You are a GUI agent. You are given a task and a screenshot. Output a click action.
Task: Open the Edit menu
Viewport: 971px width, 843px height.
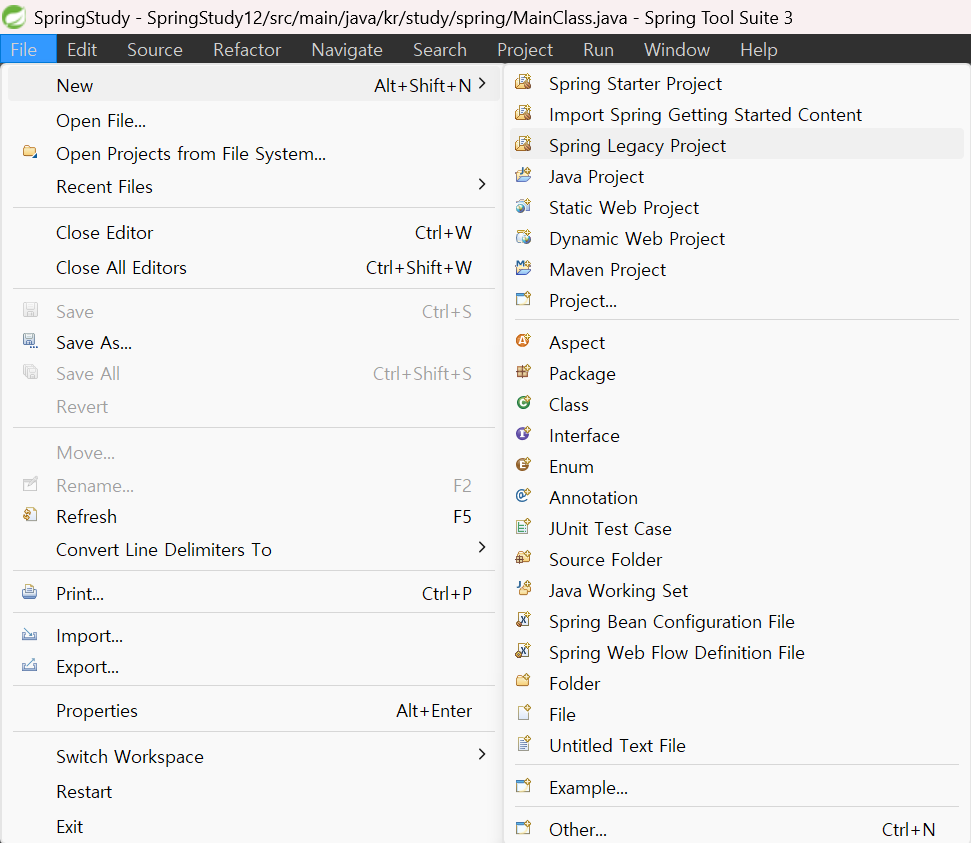(x=82, y=50)
